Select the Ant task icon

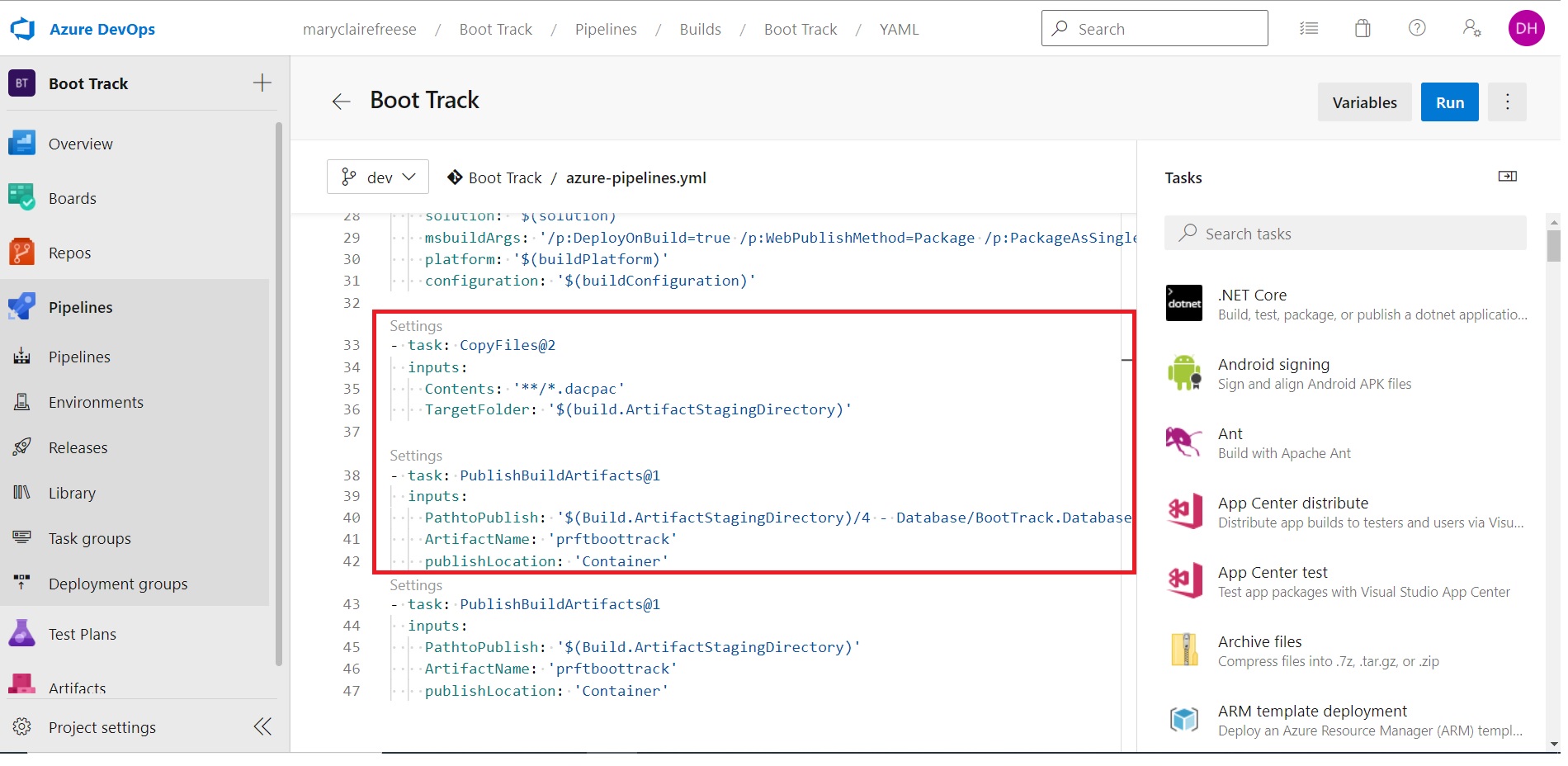[1184, 442]
